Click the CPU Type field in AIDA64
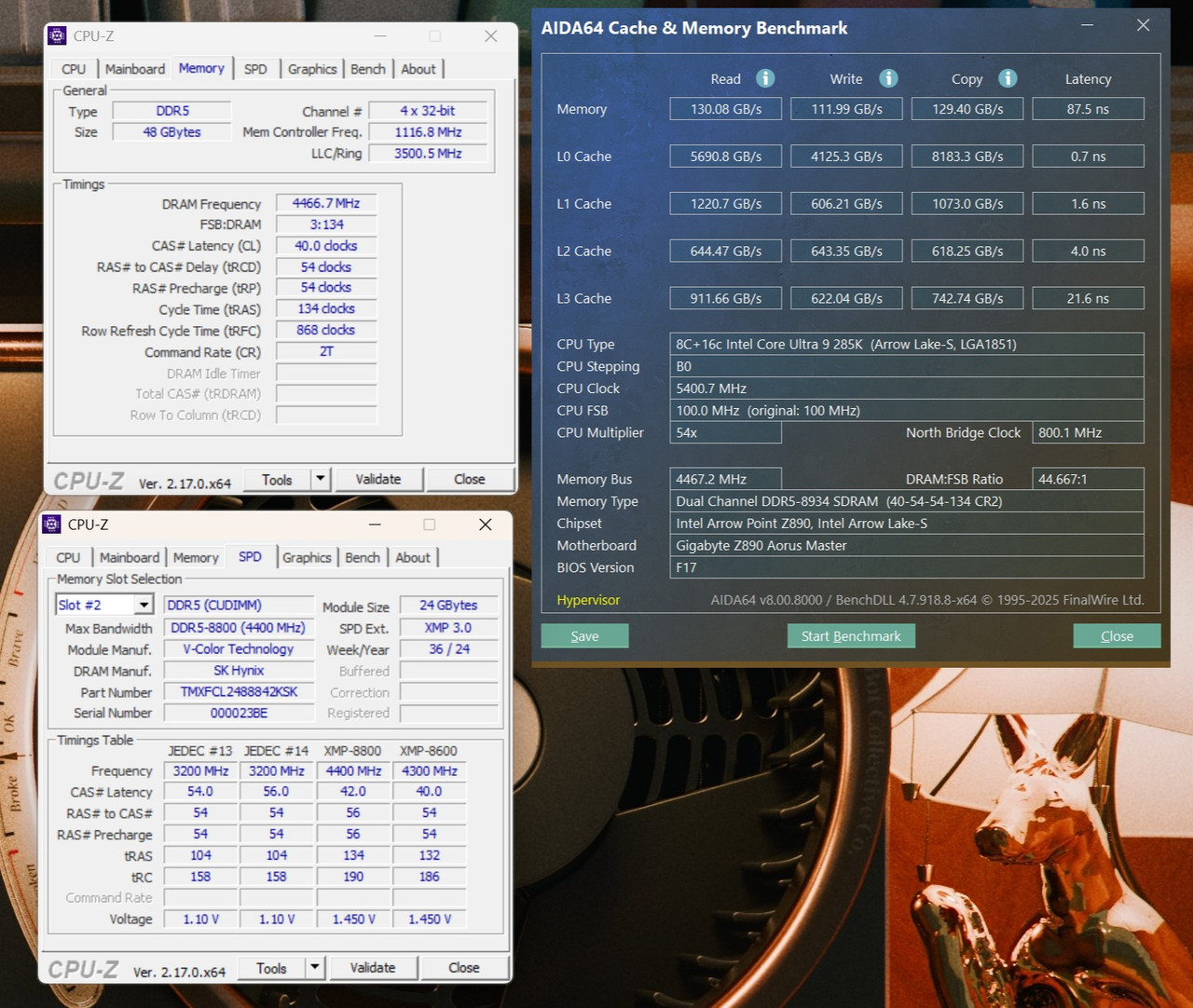Viewport: 1193px width, 1008px height. click(907, 344)
